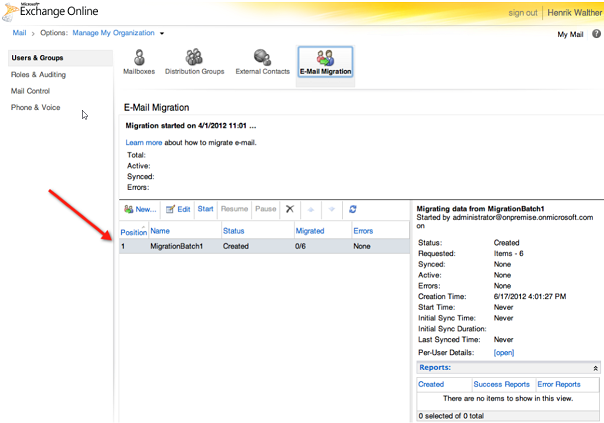Open the External Contacts icon
This screenshot has height=423, width=604.
pyautogui.click(x=263, y=62)
